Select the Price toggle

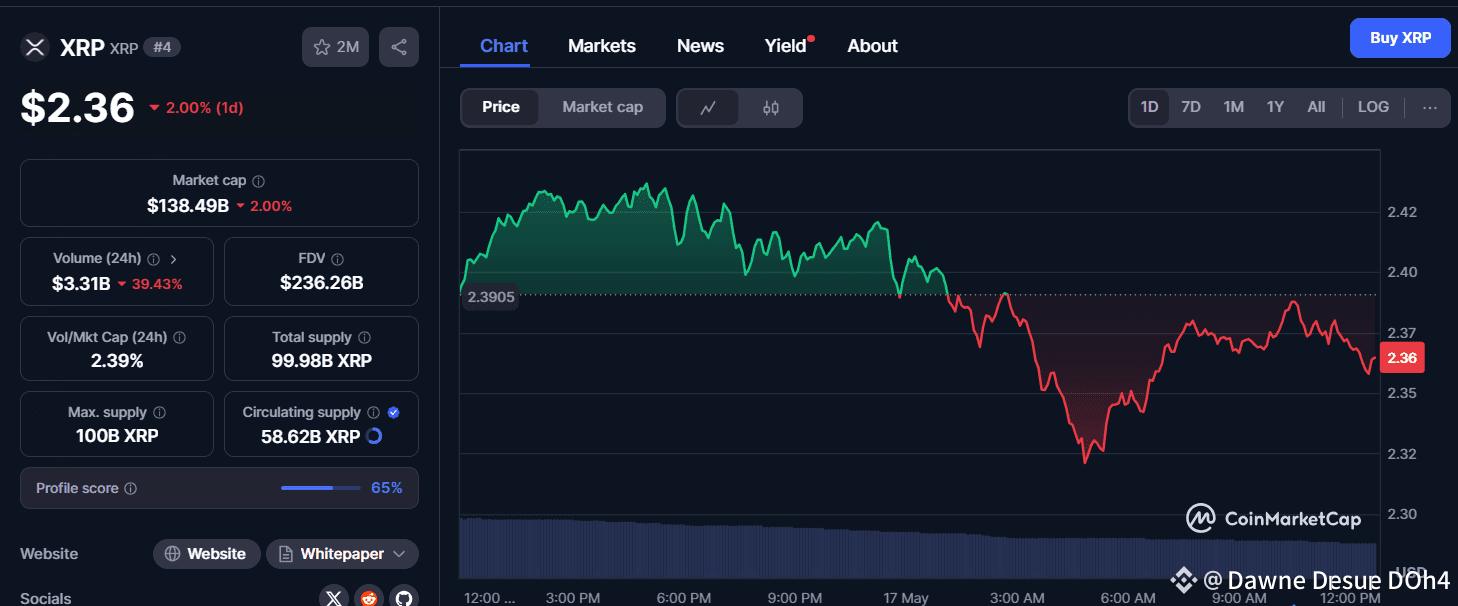[x=501, y=107]
